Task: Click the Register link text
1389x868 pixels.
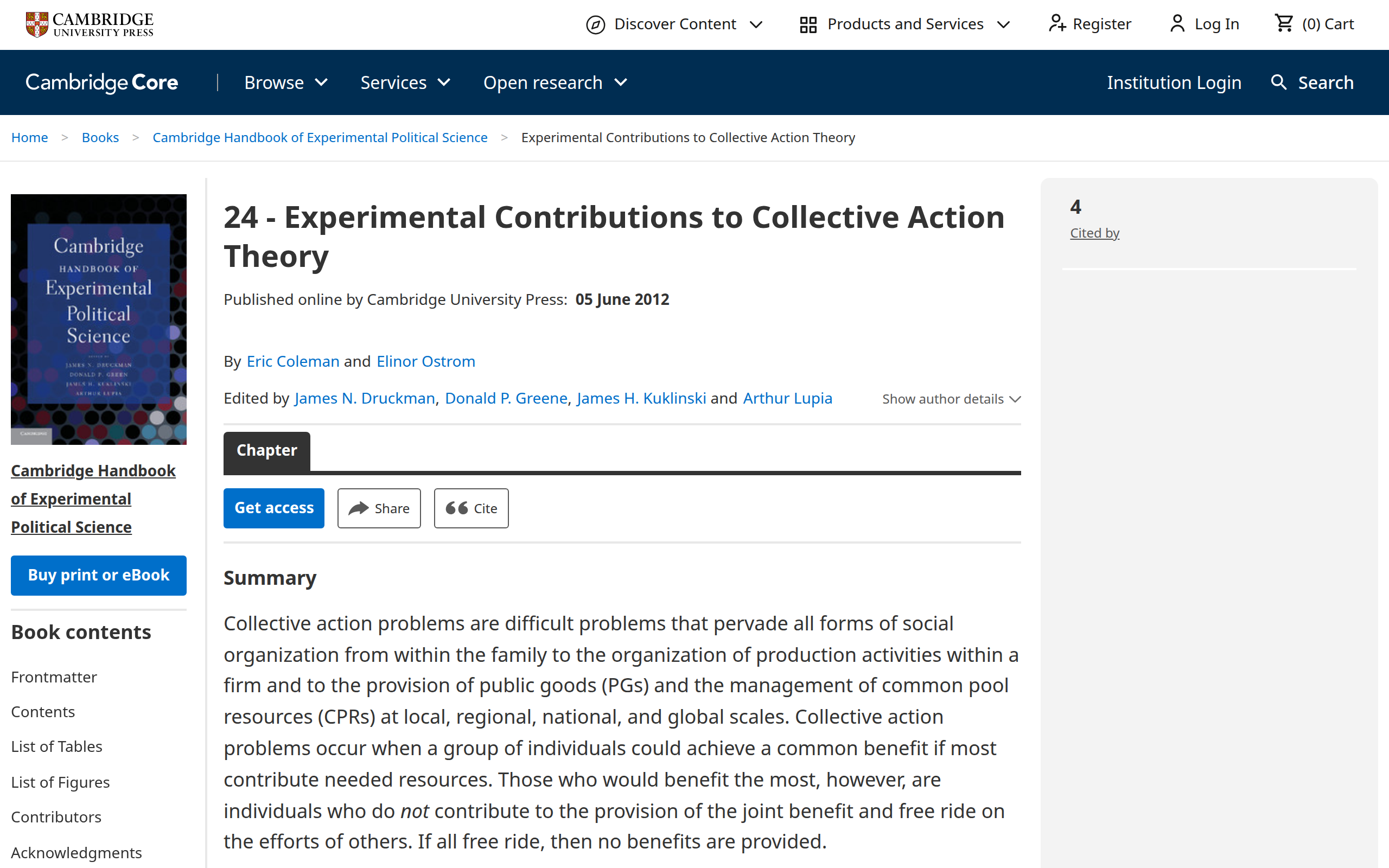Action: (1101, 24)
